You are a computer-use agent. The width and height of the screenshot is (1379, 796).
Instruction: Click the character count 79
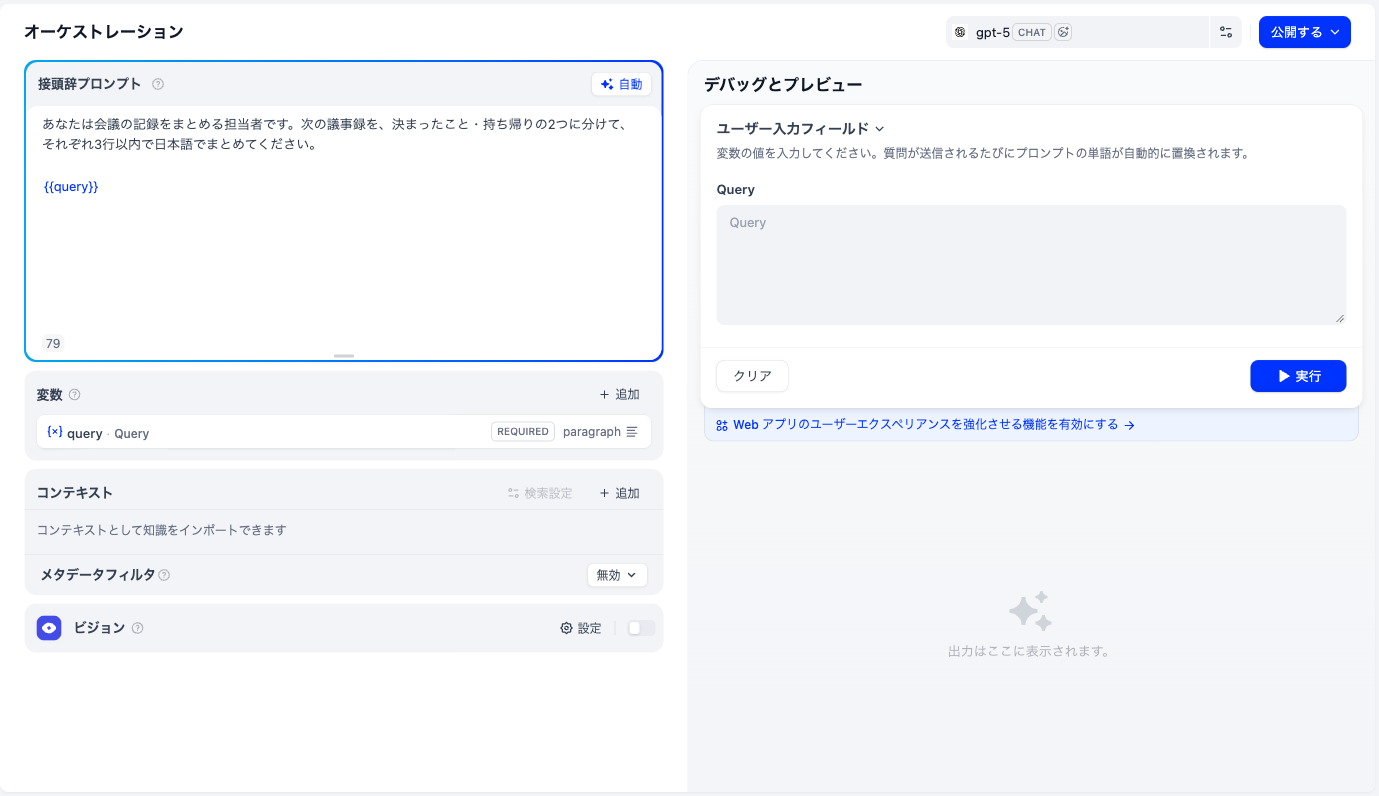click(53, 343)
